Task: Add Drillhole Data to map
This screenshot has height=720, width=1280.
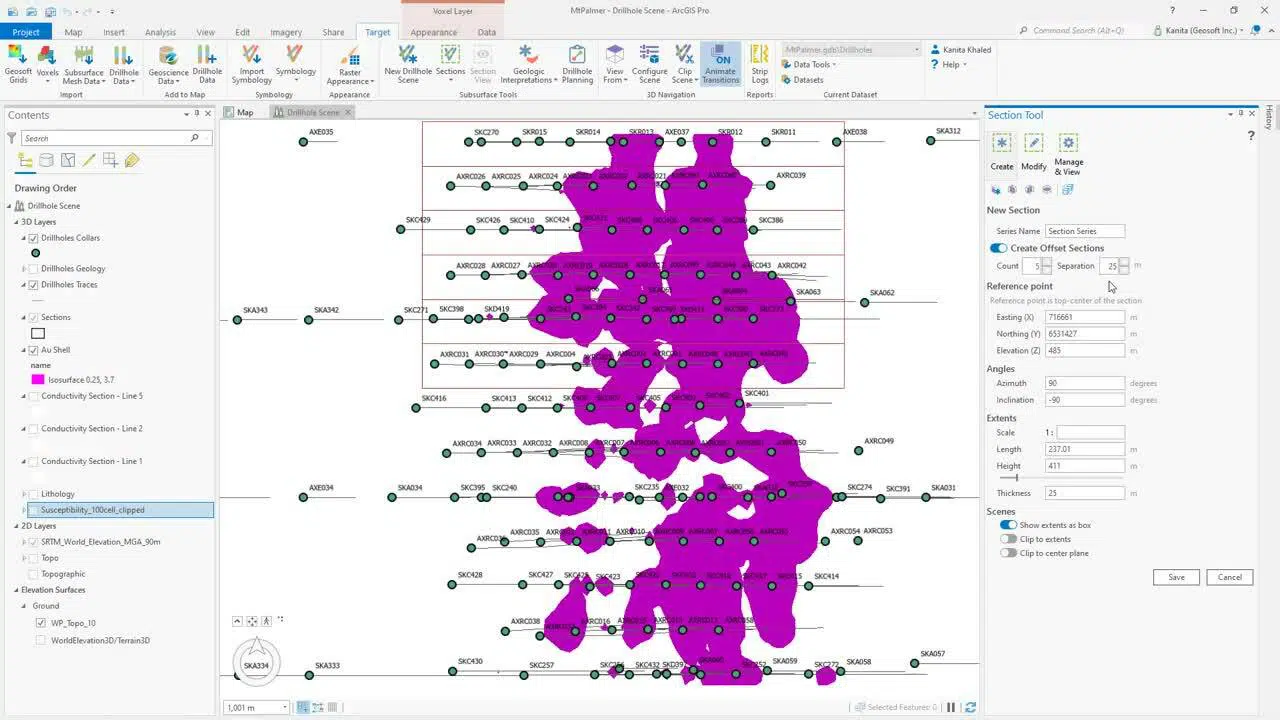Action: 207,64
